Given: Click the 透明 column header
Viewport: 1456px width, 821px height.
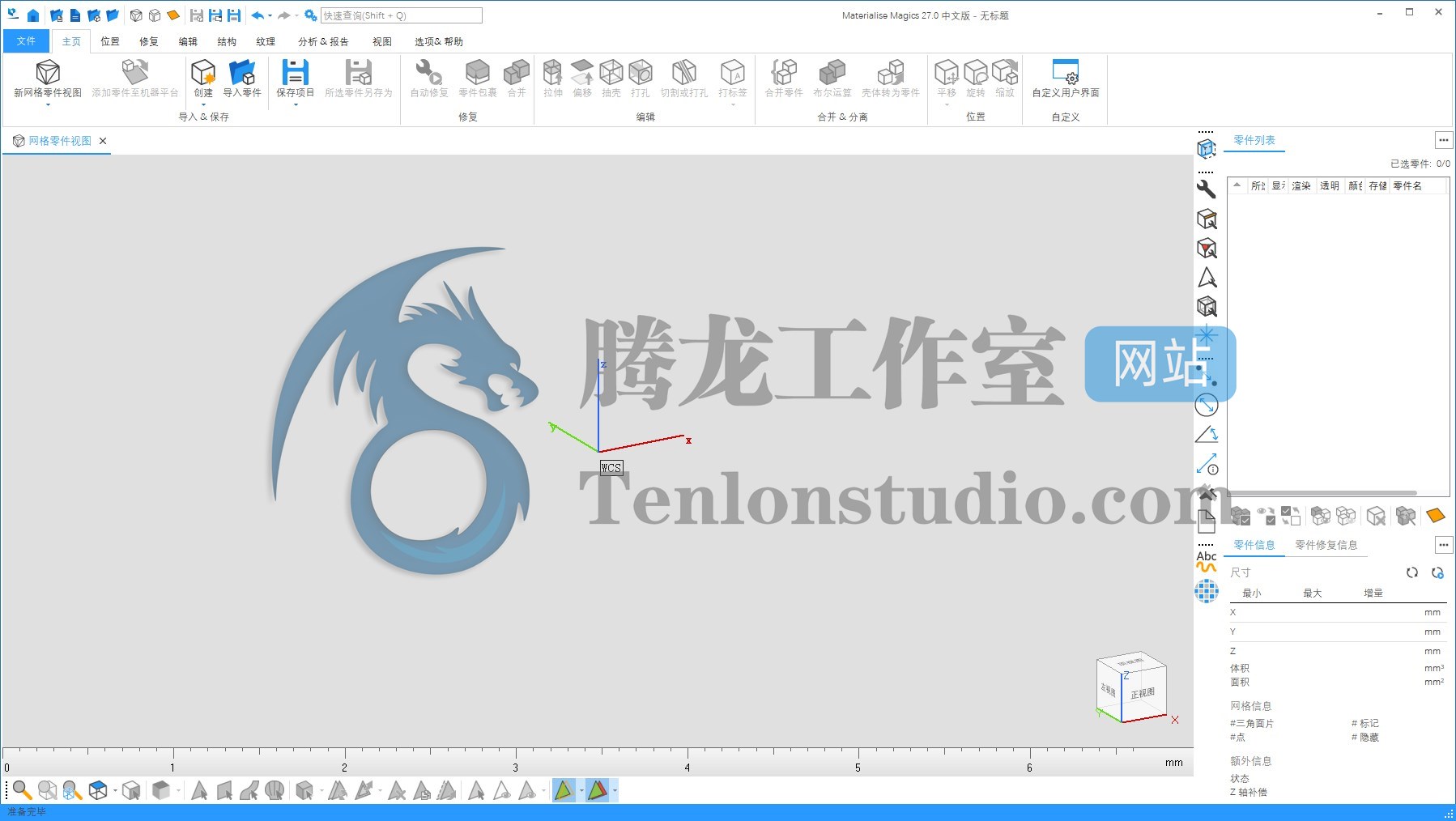Looking at the screenshot, I should 1330,186.
